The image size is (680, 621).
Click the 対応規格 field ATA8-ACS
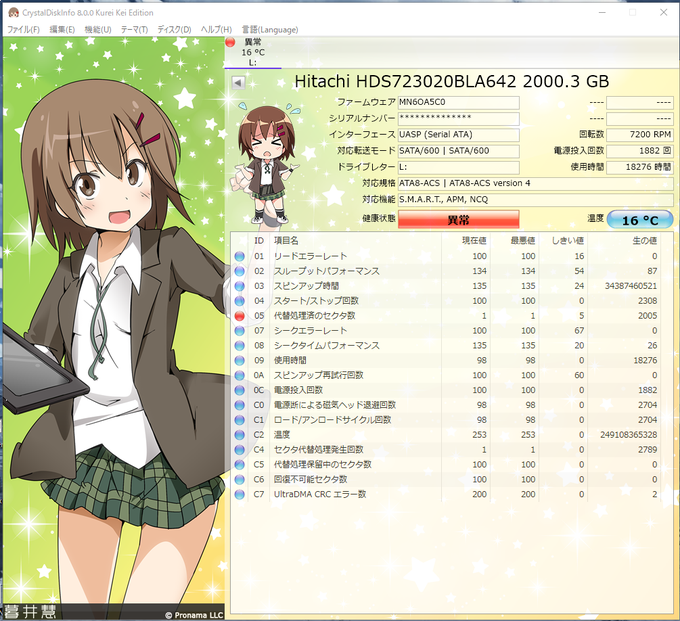click(x=536, y=183)
